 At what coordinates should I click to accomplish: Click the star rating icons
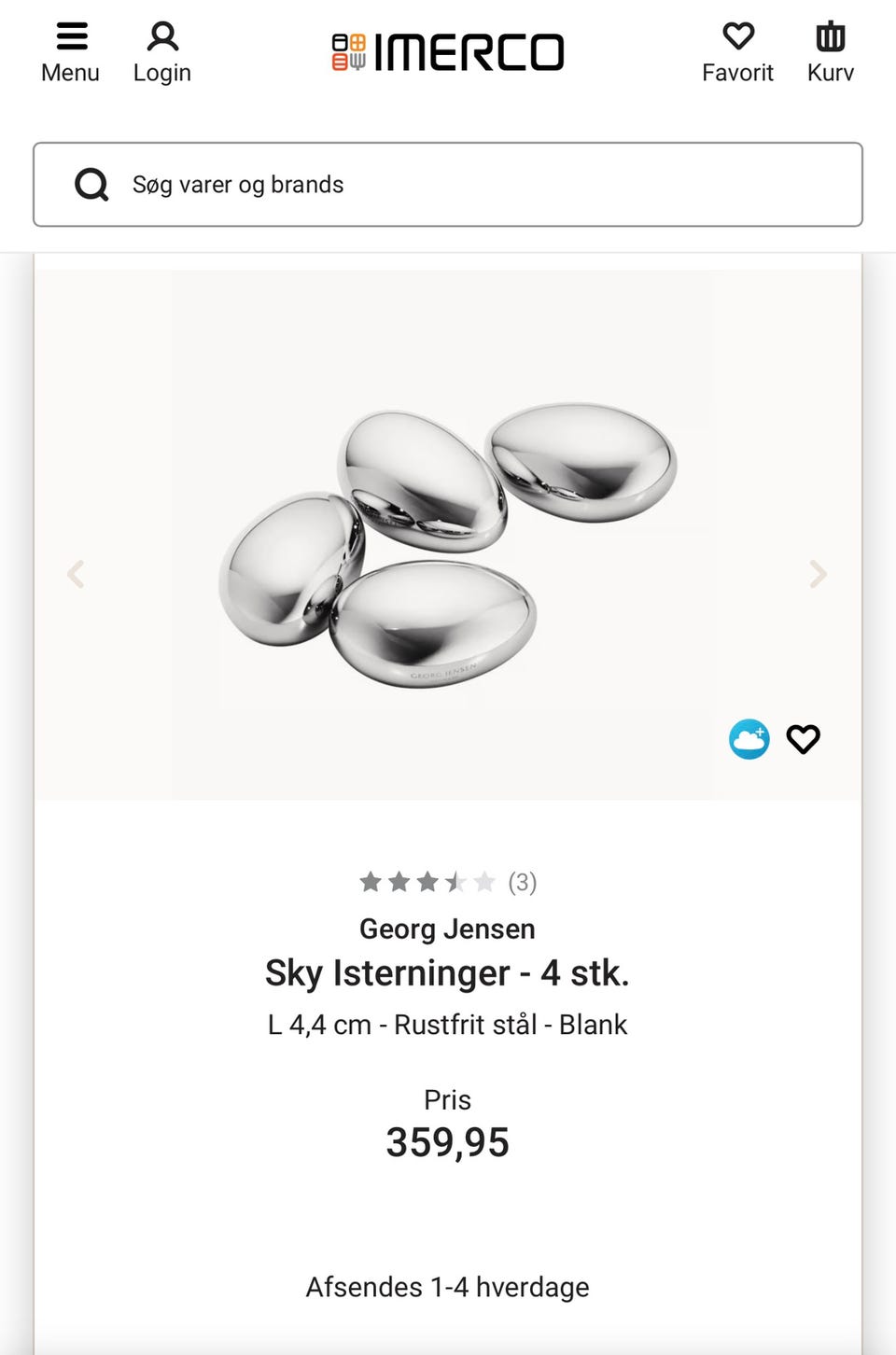pos(427,882)
